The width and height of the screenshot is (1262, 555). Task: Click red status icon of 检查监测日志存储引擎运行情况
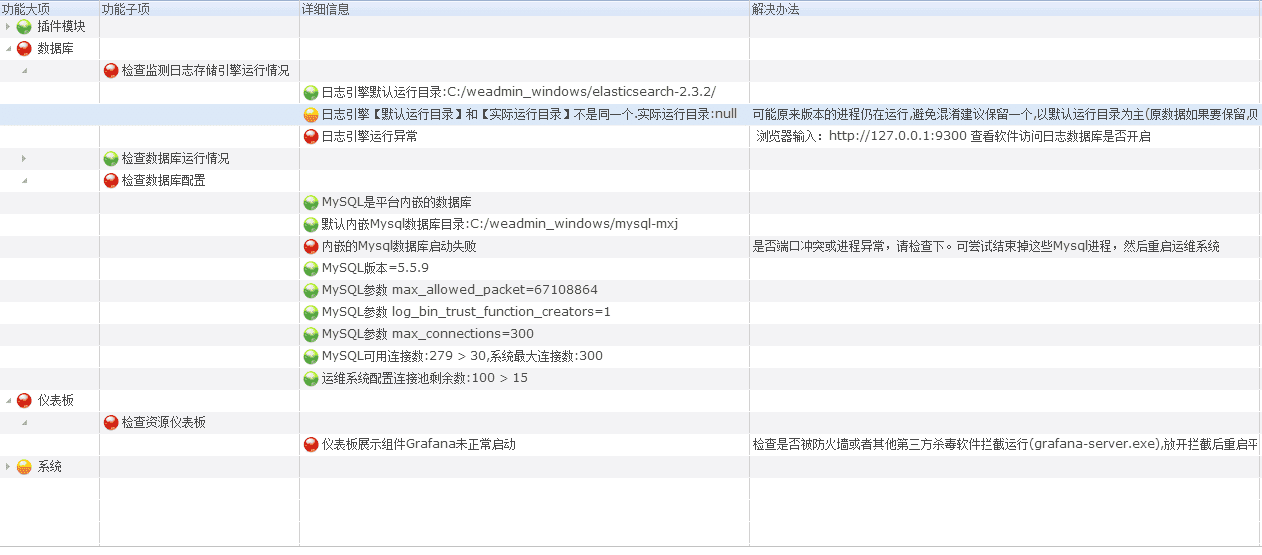[x=111, y=71]
